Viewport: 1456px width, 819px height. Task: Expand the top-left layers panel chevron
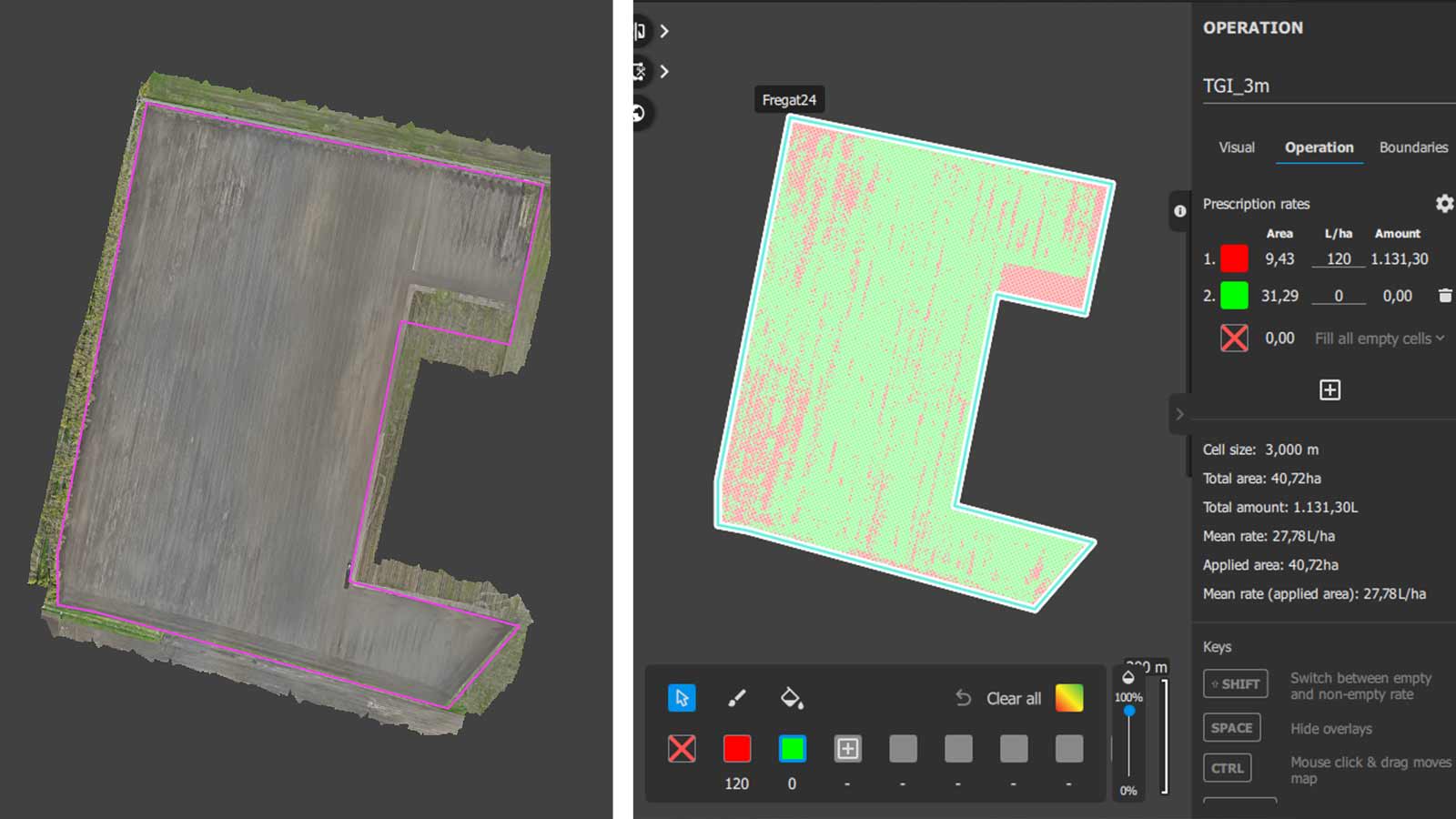[x=663, y=30]
